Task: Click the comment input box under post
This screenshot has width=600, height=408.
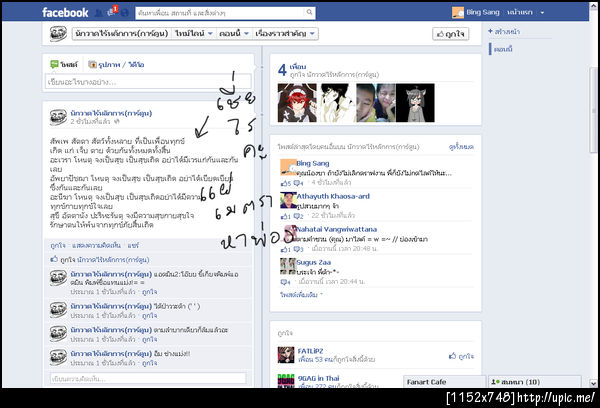Action: pyautogui.click(x=148, y=379)
